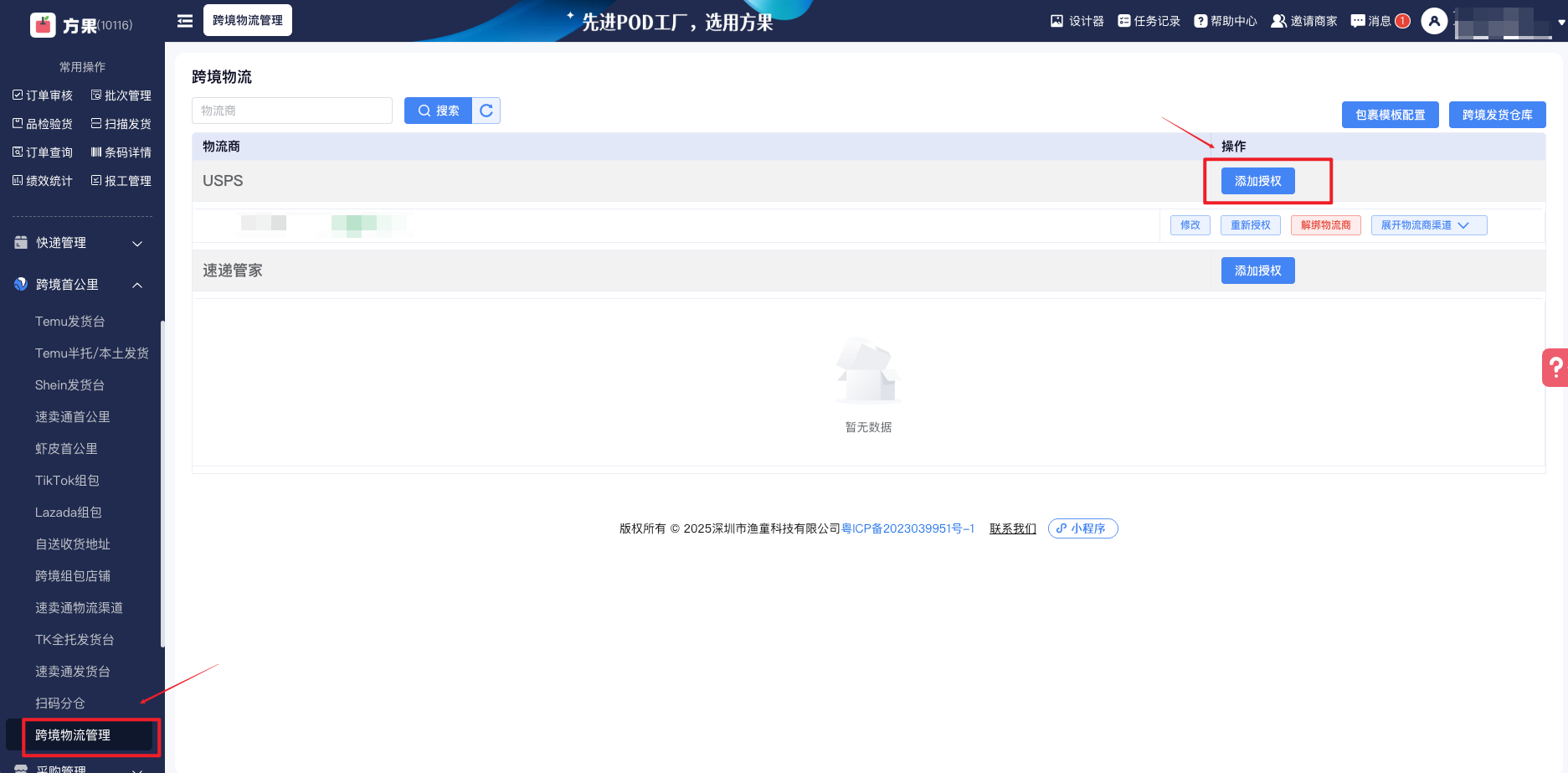Select 速卖通发货台

coord(73,672)
